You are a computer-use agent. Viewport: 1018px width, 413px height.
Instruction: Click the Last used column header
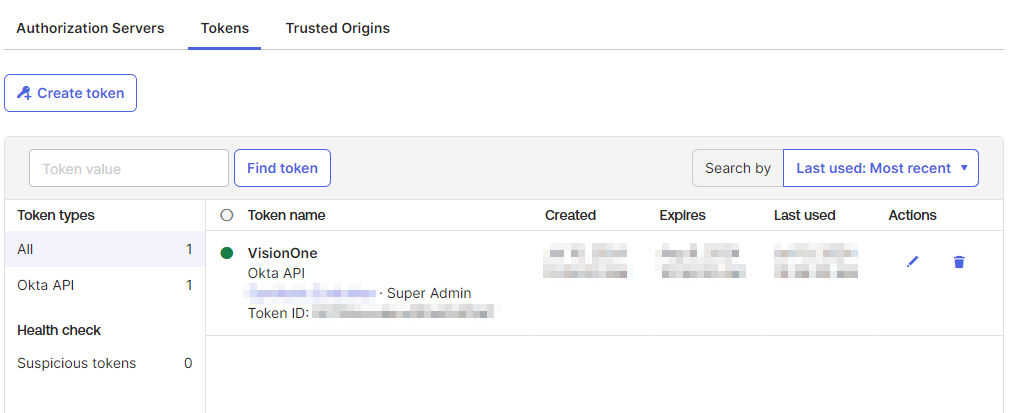coord(804,215)
